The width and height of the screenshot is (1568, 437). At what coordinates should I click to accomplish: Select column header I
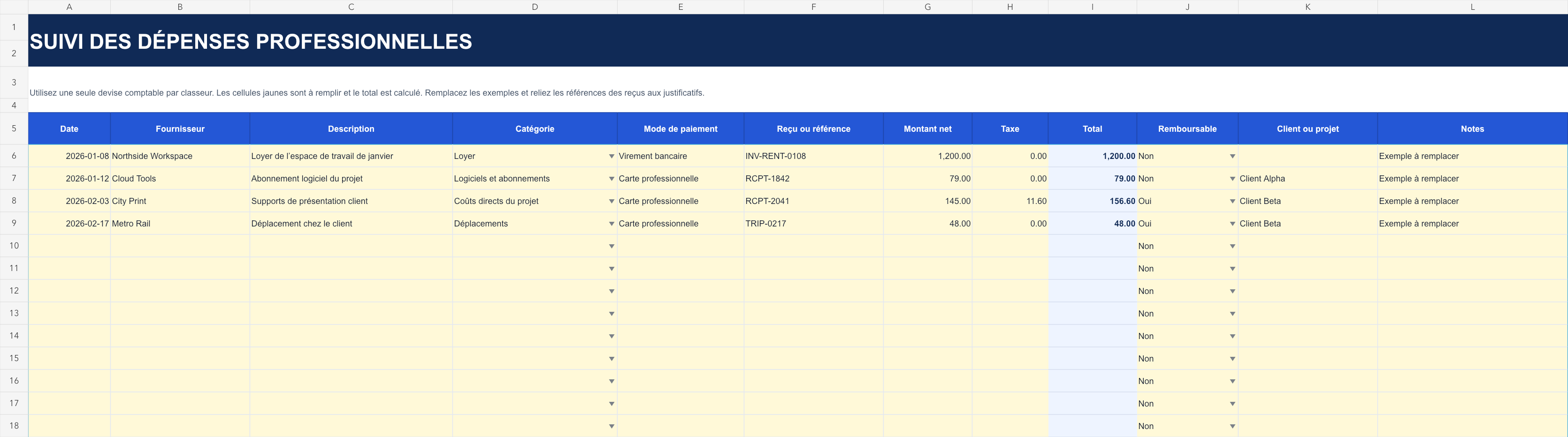[1092, 7]
